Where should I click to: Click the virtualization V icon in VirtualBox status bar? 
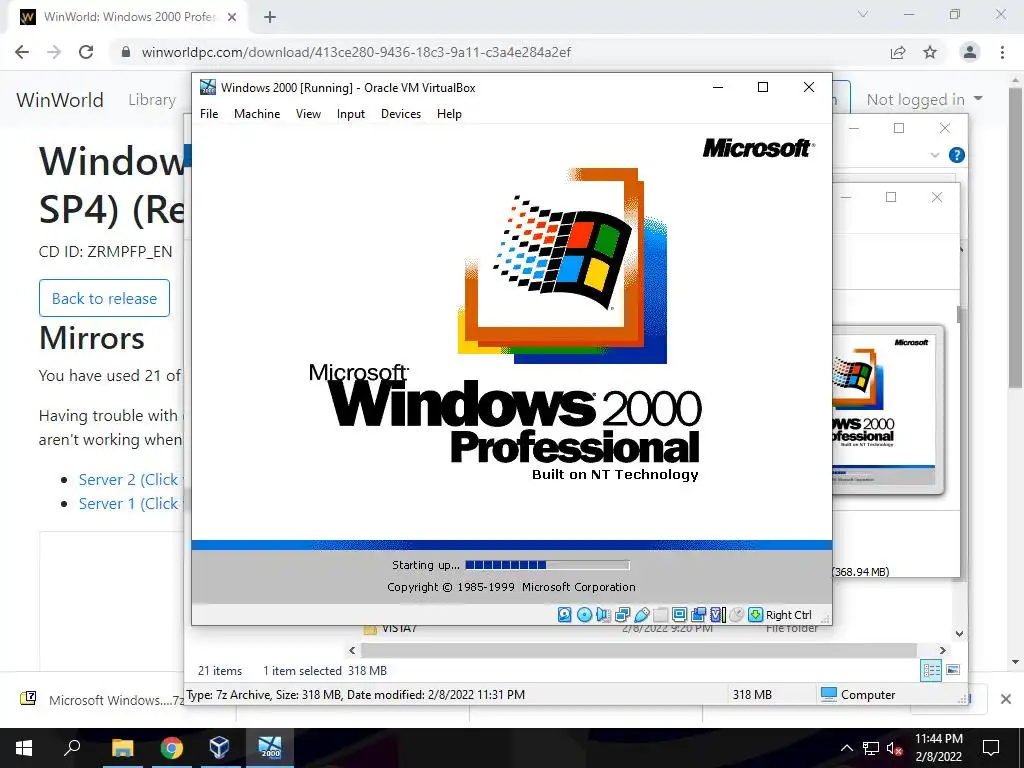coord(718,615)
